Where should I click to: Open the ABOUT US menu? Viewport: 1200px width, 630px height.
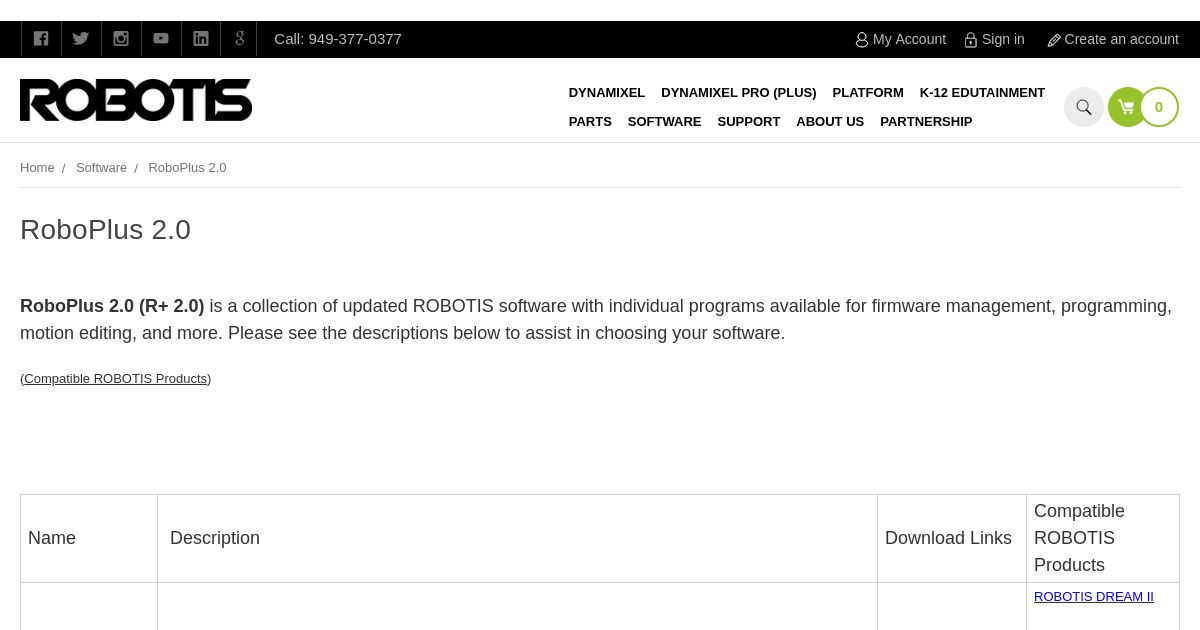[830, 121]
